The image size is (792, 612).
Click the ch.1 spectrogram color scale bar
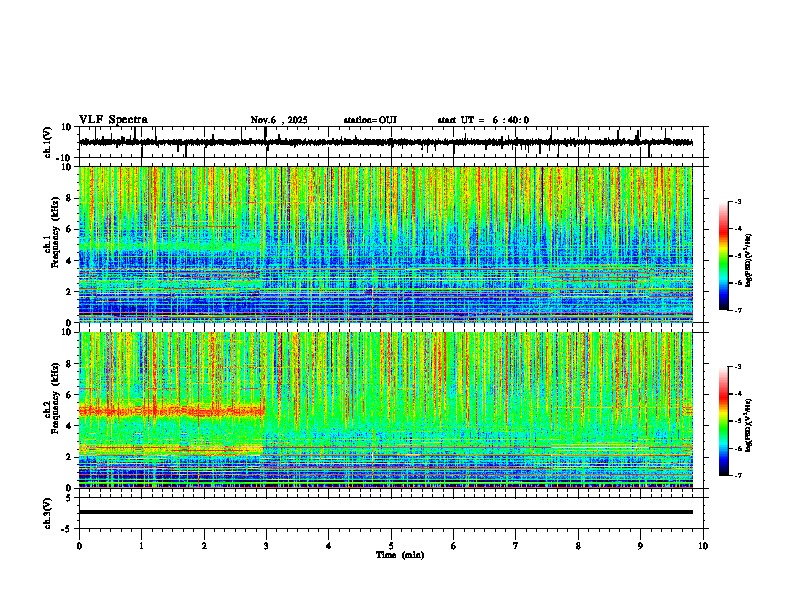(x=724, y=256)
